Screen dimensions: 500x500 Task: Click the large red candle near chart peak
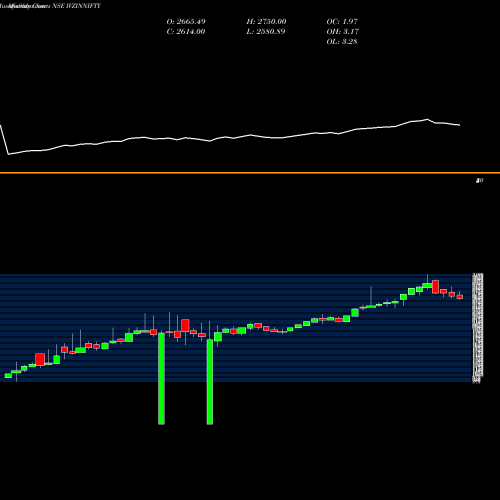pos(436,287)
